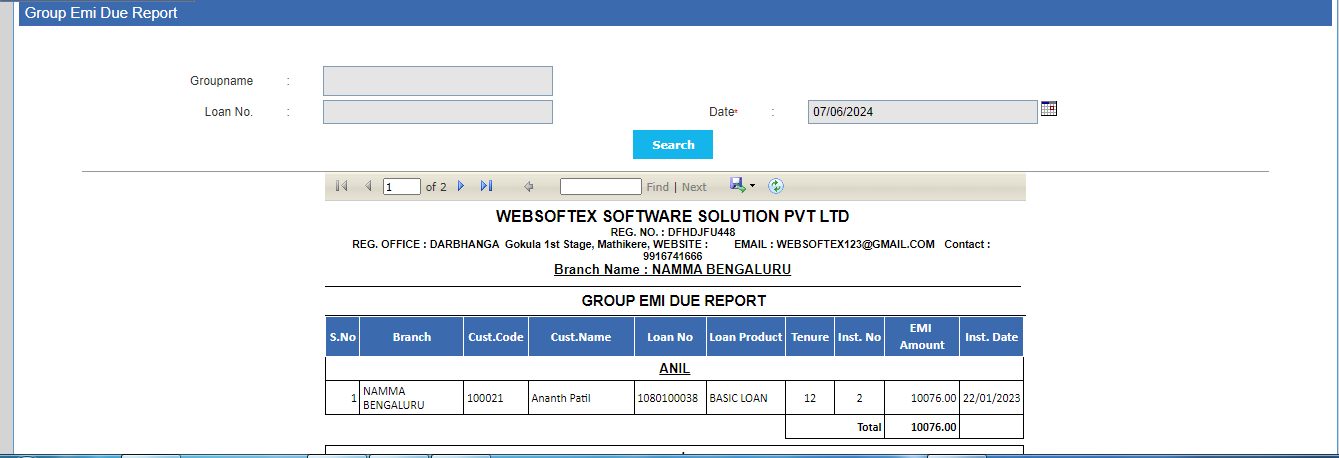This screenshot has height=458, width=1339.
Task: Focus the Date field showing 07/06/2024
Action: pyautogui.click(x=921, y=112)
